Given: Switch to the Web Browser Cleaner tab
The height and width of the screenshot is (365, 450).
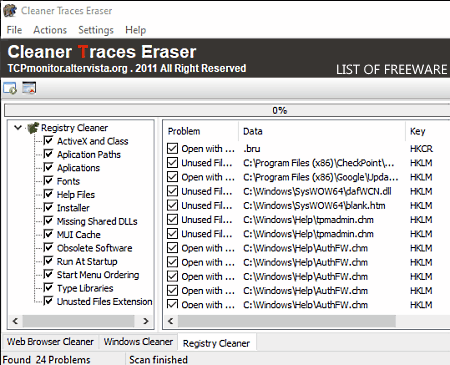Looking at the screenshot, I should [x=50, y=342].
